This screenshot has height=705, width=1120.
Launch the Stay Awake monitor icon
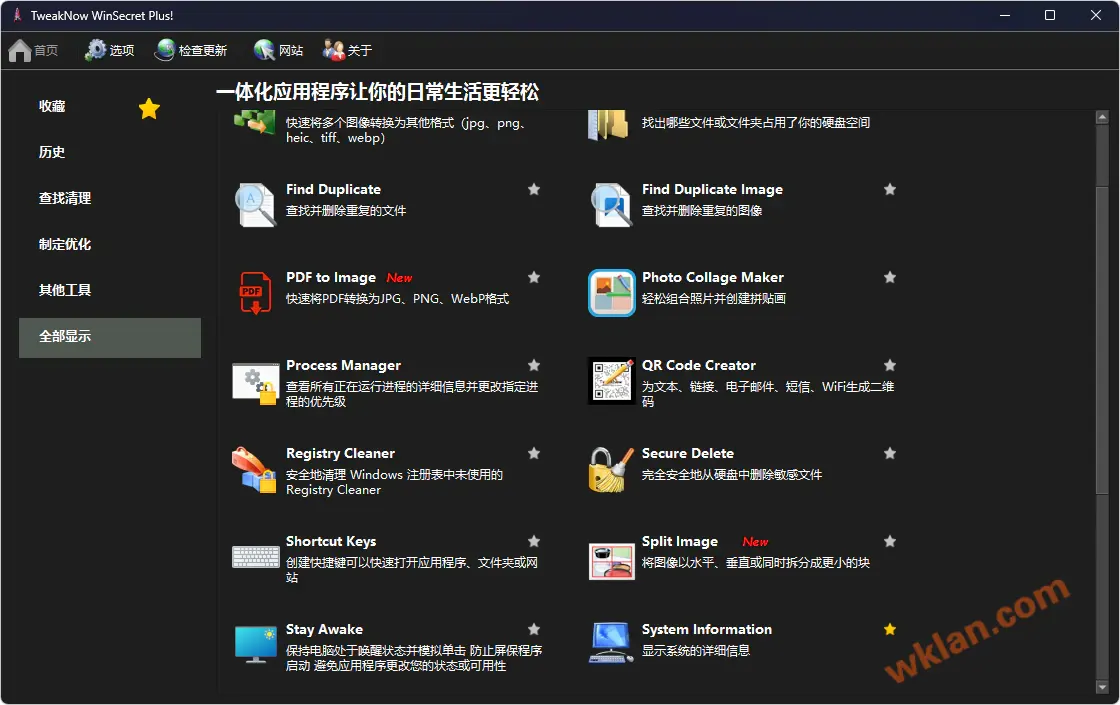[x=255, y=644]
